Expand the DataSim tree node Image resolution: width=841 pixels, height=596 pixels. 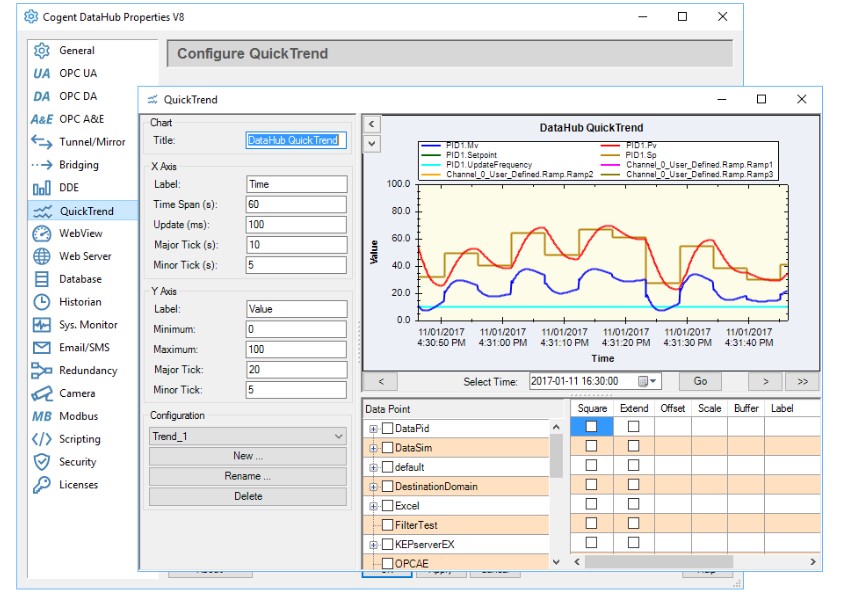coord(373,448)
